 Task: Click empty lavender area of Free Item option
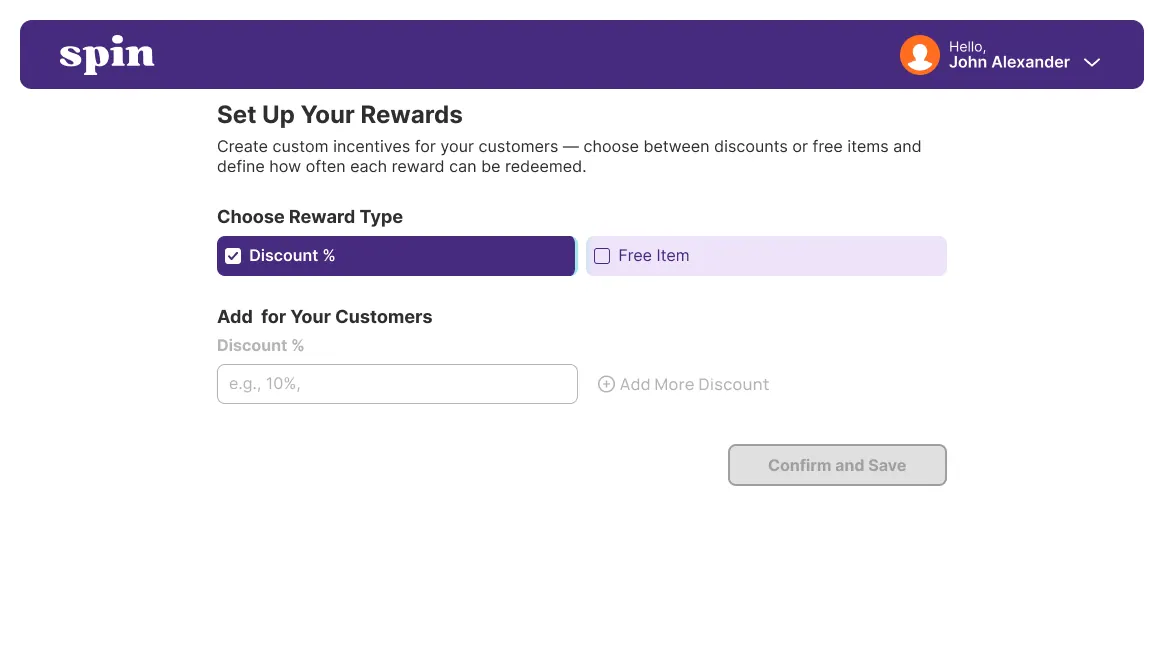click(817, 256)
